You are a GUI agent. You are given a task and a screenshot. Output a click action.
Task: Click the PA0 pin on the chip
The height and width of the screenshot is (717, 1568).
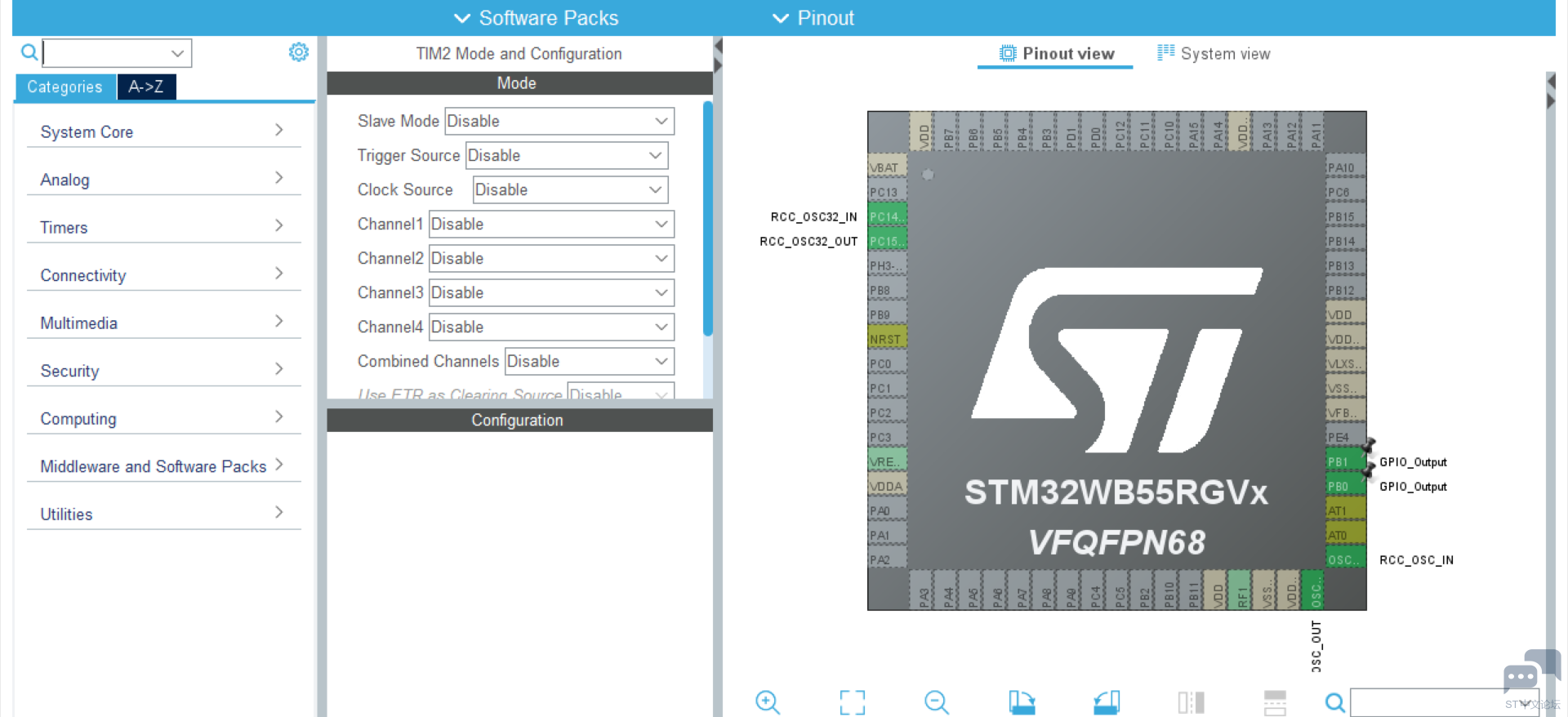pyautogui.click(x=887, y=510)
